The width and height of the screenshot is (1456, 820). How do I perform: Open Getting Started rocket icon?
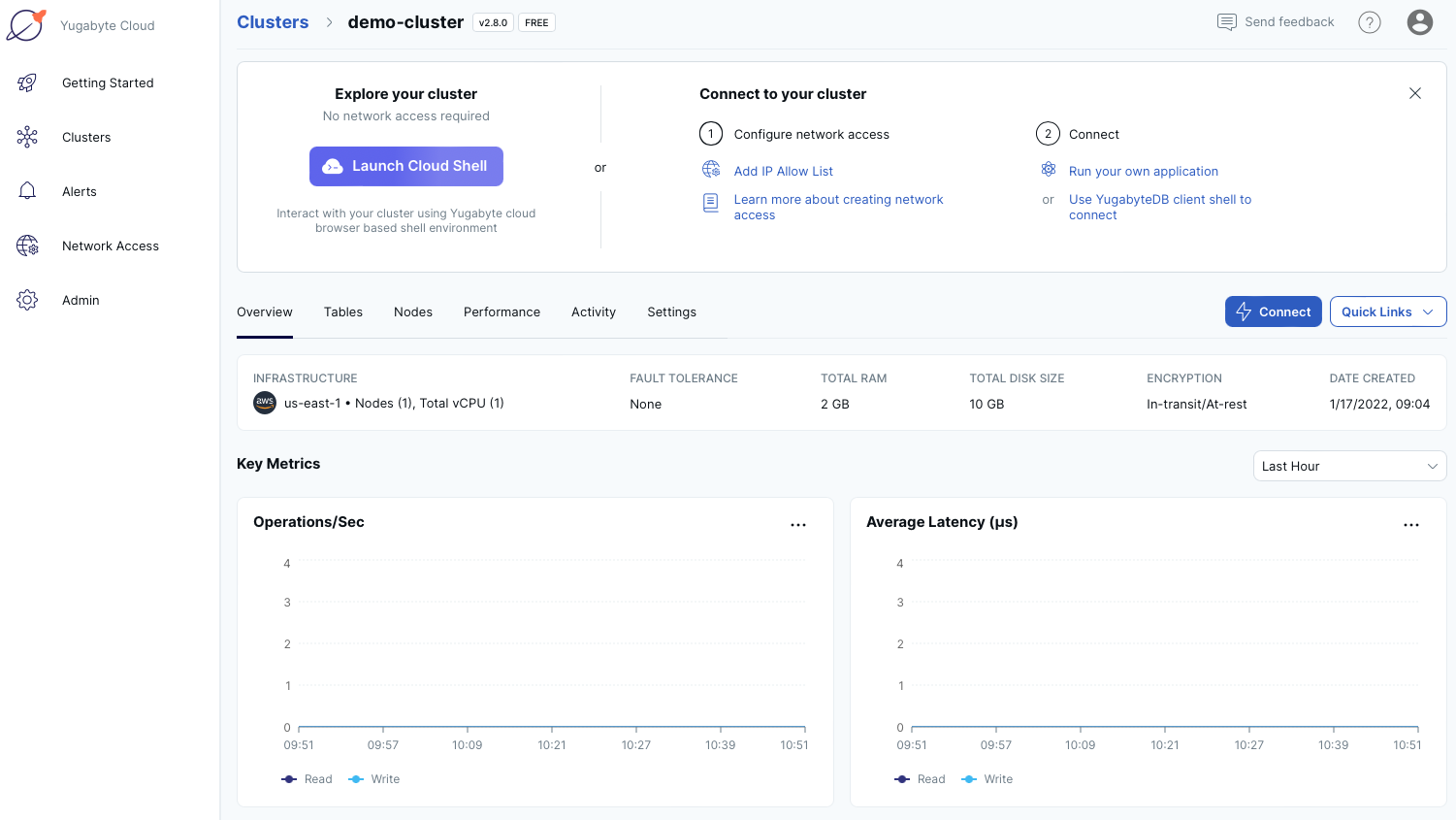[x=27, y=82]
